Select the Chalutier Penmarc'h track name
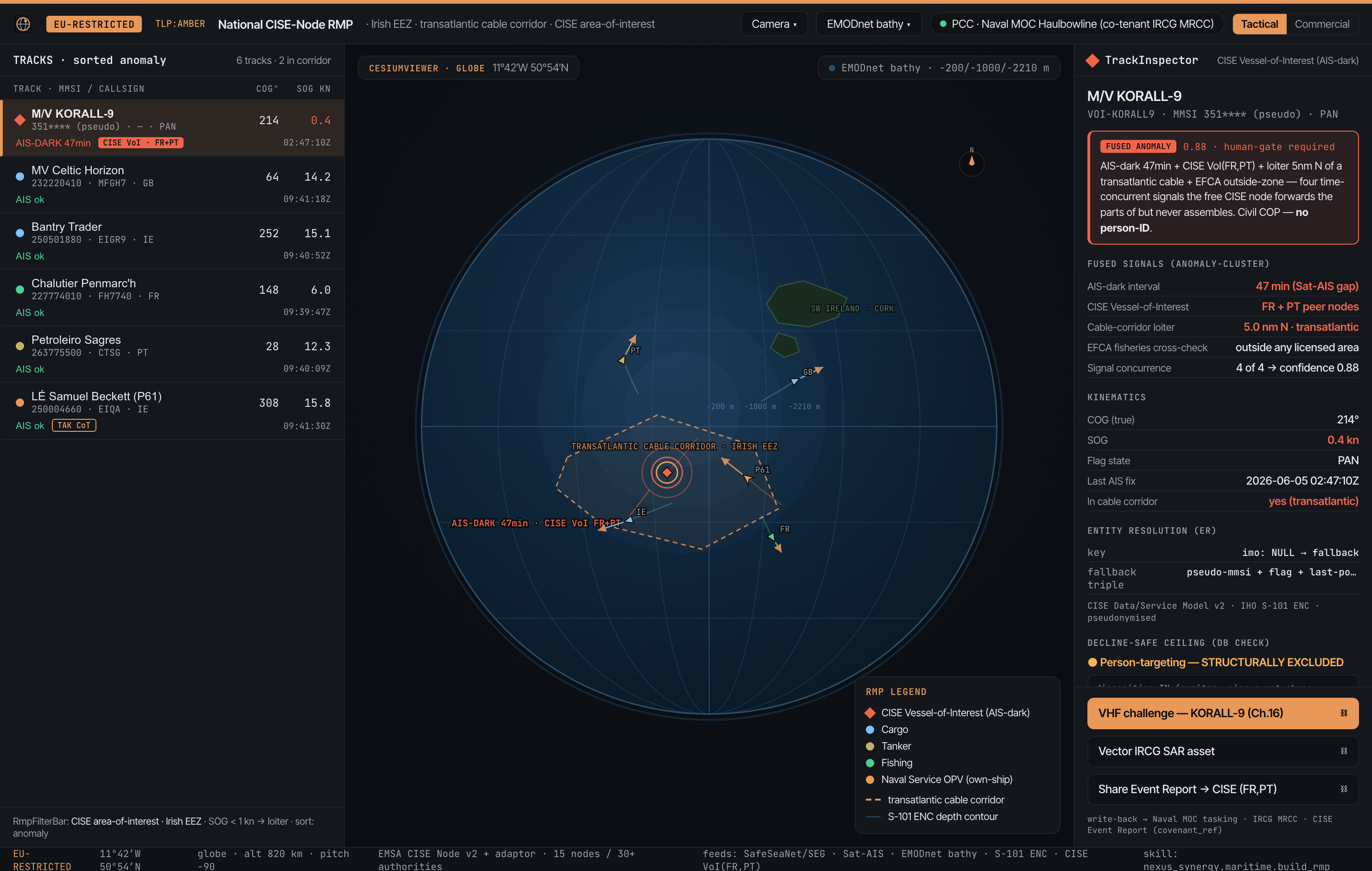 [x=84, y=283]
